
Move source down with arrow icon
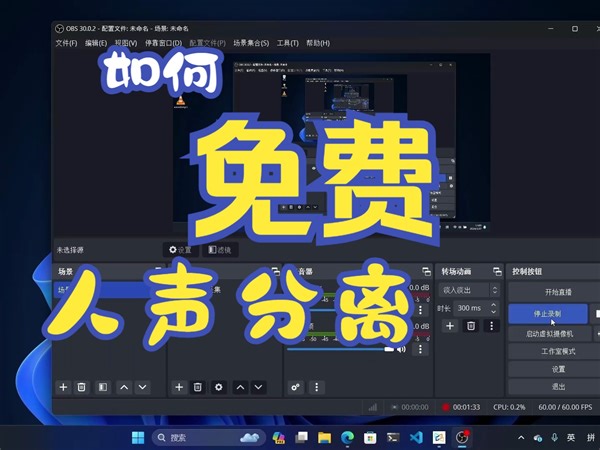coord(258,387)
